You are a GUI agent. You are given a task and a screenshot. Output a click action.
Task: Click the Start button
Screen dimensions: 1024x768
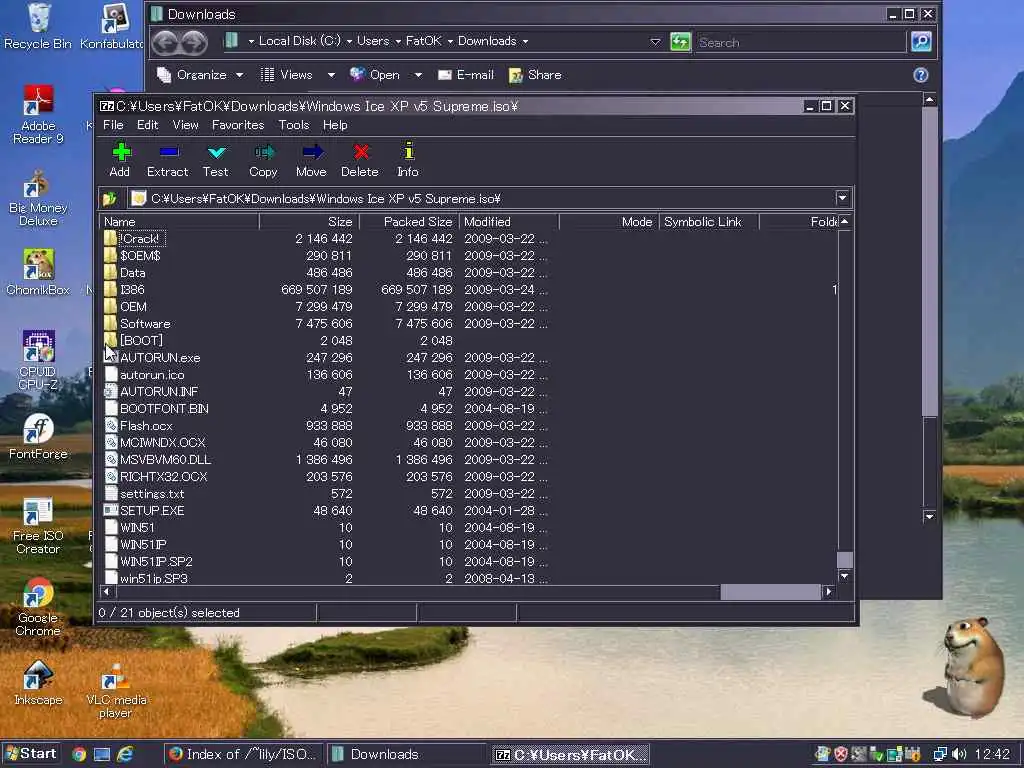(31, 754)
